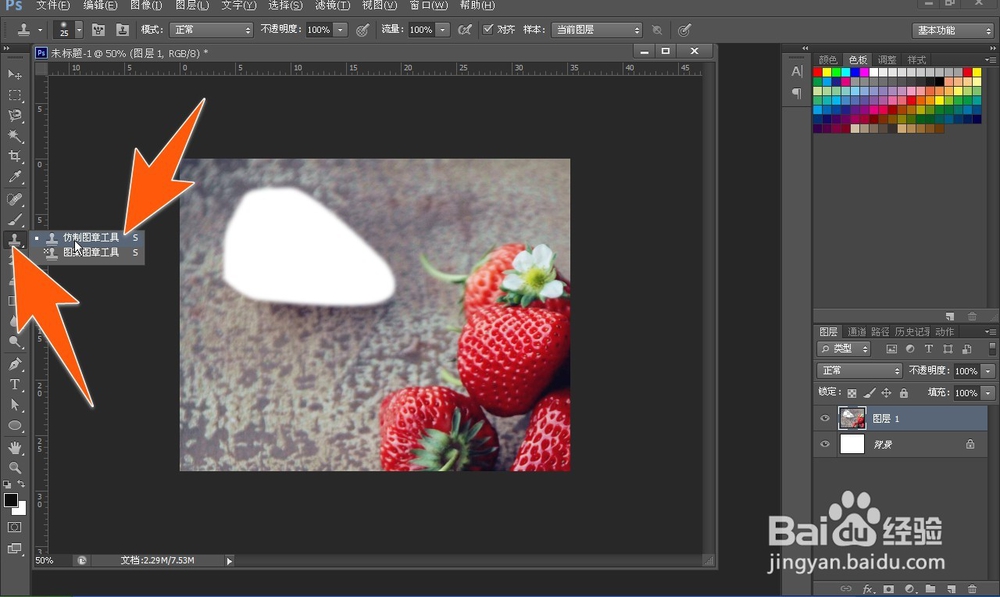
Task: Select the Brush tool
Action: (15, 220)
